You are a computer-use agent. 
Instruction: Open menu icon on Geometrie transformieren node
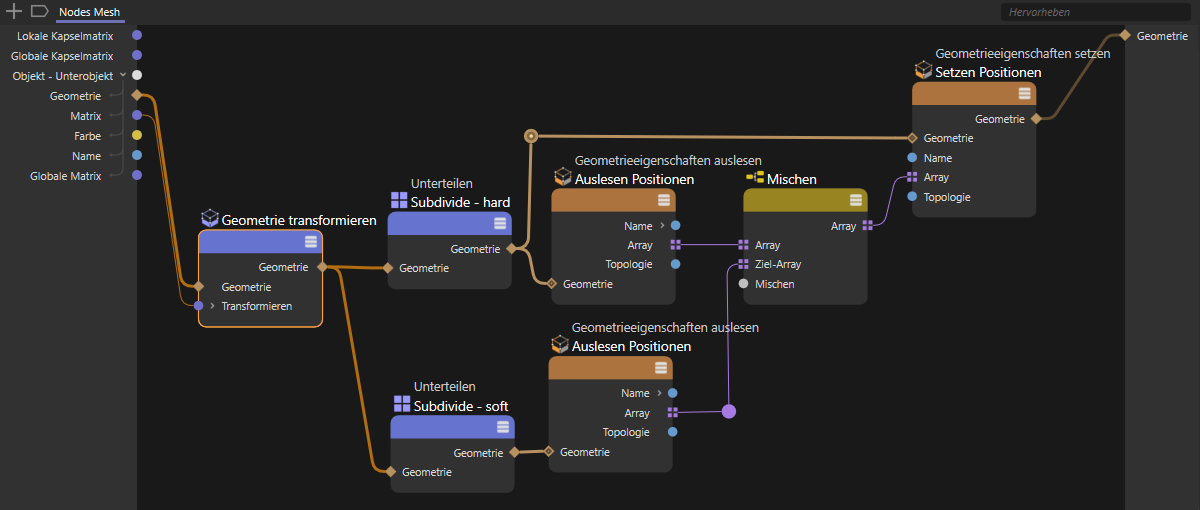(311, 241)
